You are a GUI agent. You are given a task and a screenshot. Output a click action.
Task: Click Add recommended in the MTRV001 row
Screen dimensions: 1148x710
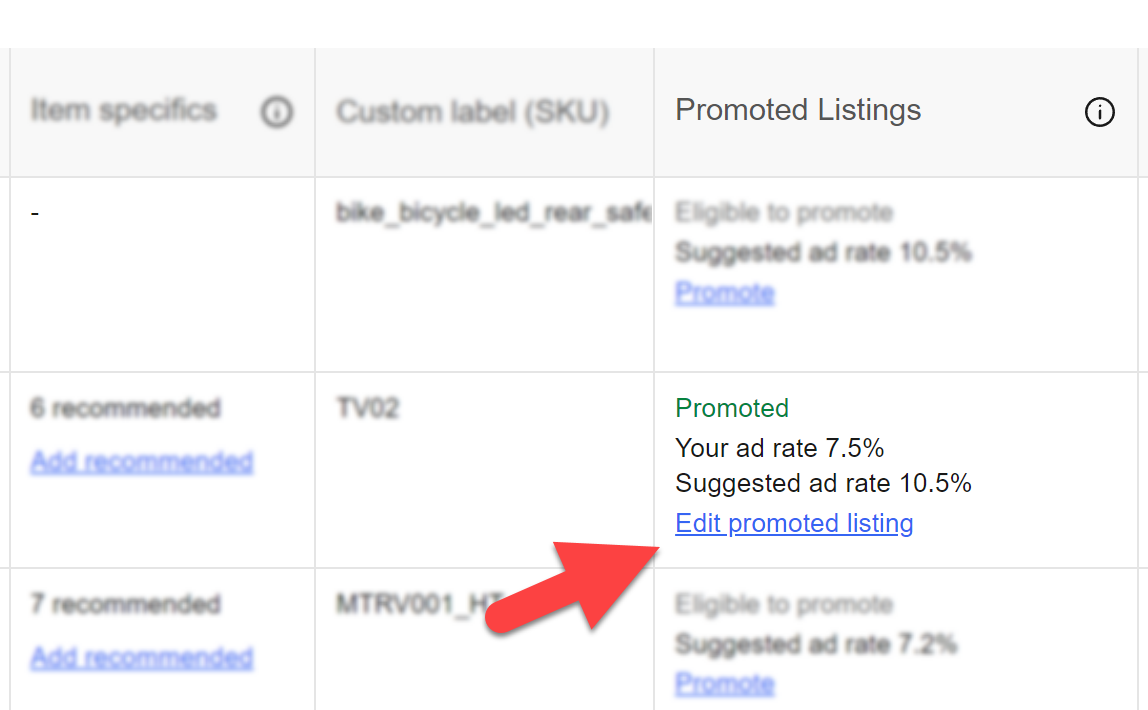click(141, 657)
